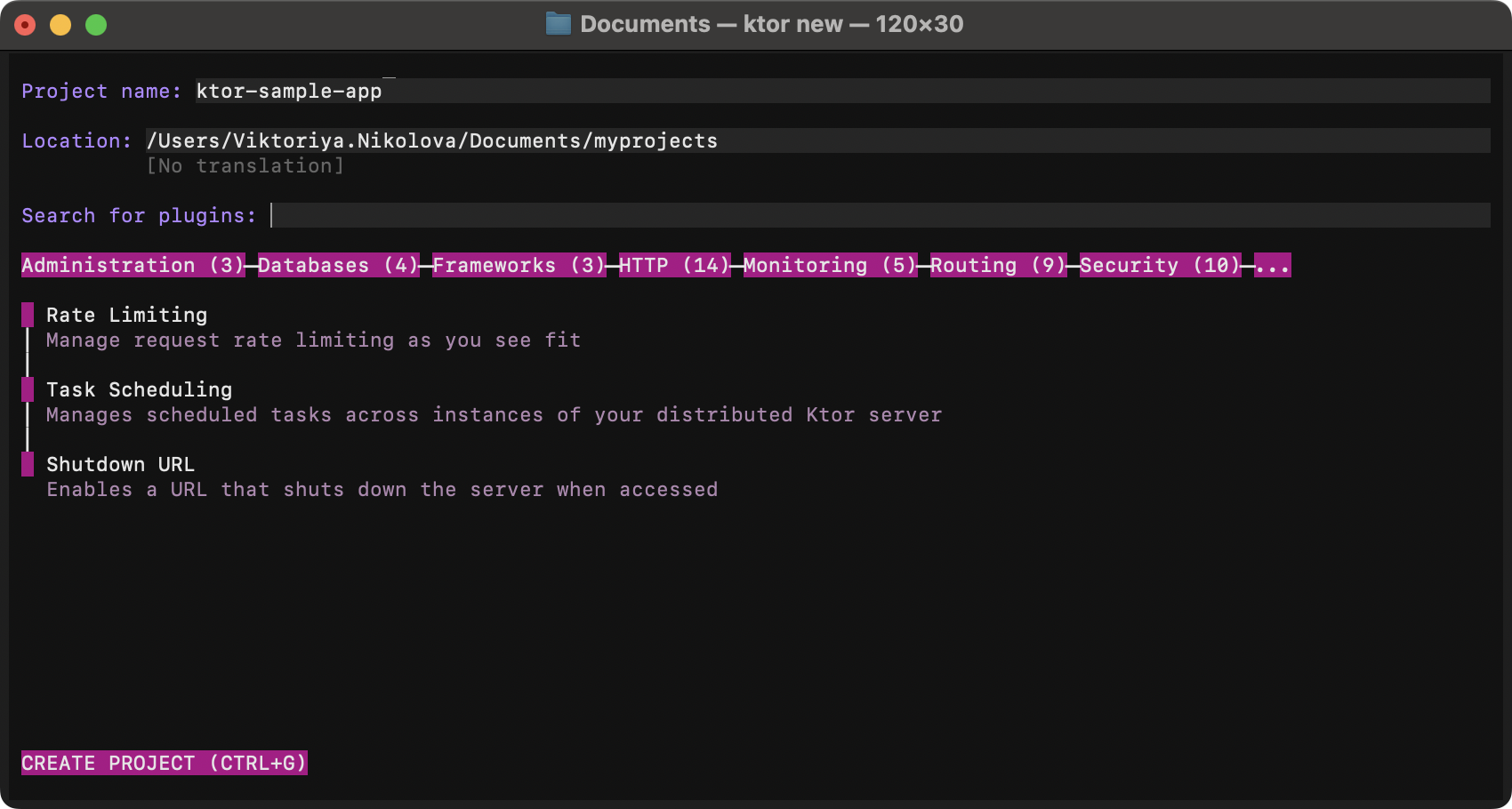Switch to the Security (10) tab

pyautogui.click(x=1160, y=265)
